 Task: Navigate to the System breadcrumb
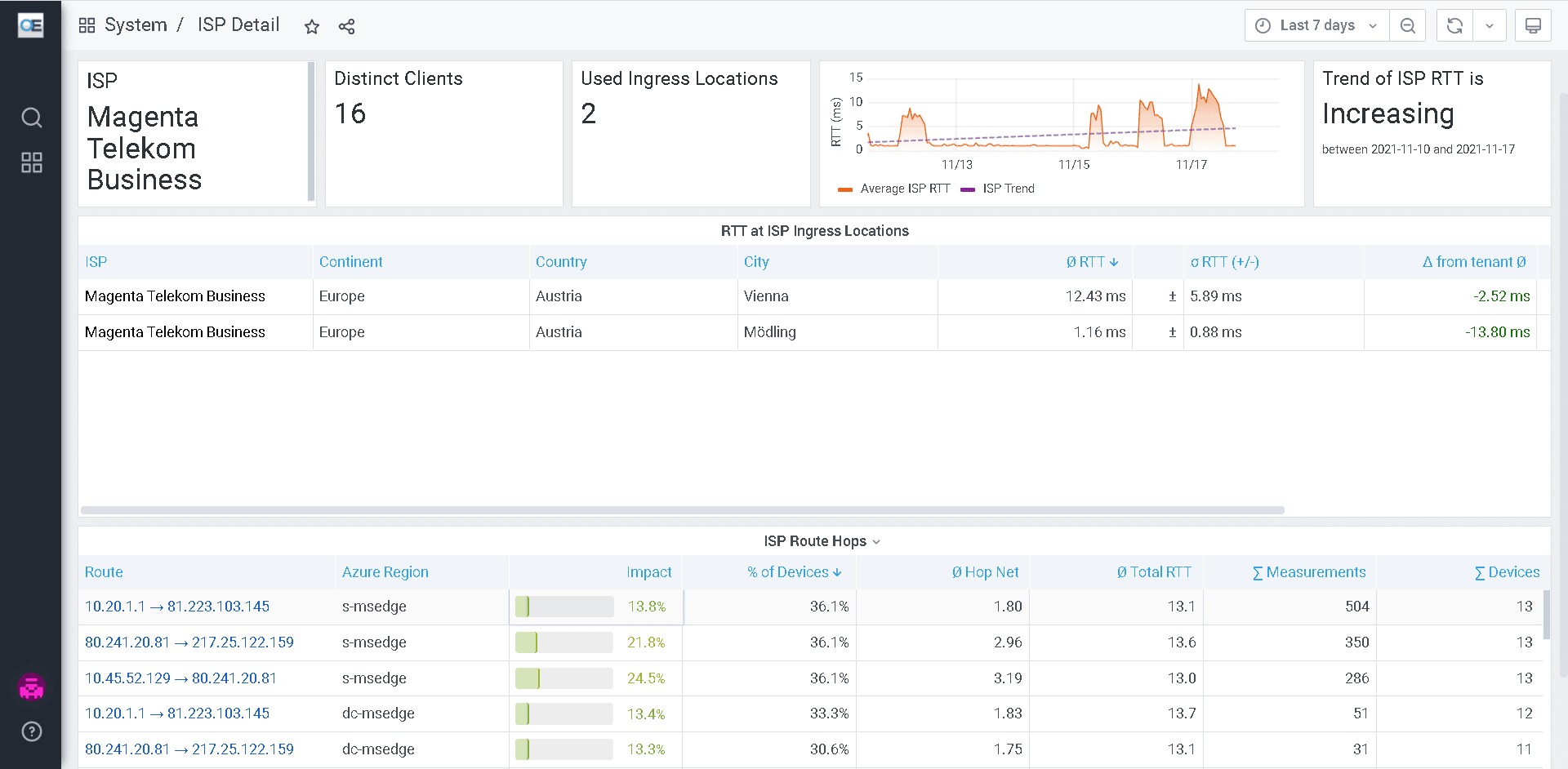click(x=136, y=25)
